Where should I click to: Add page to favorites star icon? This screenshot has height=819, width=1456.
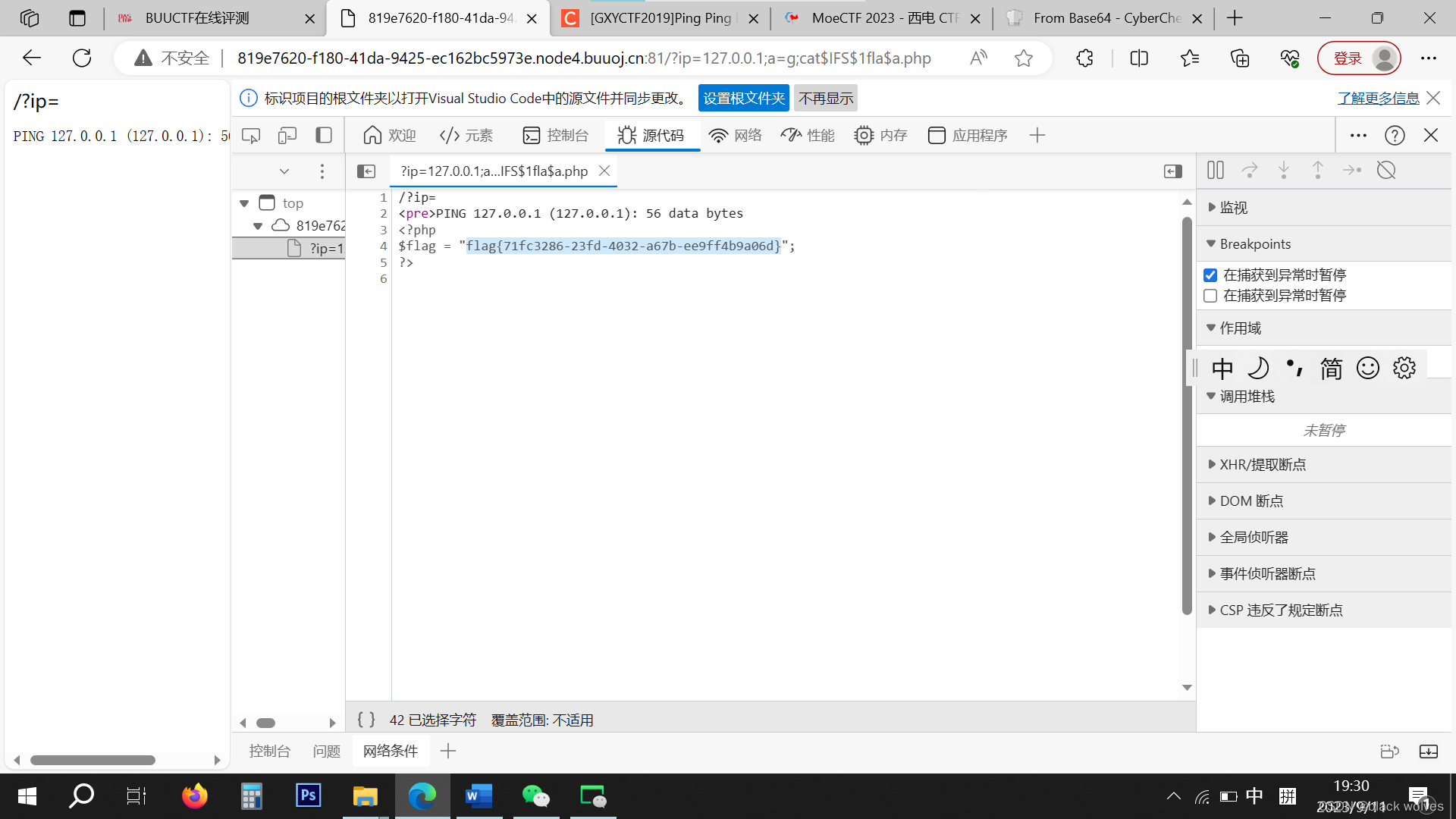[x=1024, y=58]
